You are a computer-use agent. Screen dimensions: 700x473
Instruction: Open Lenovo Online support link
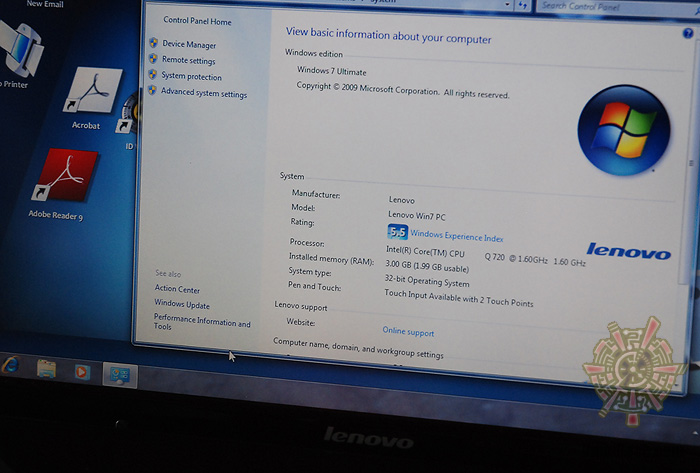[x=408, y=332]
